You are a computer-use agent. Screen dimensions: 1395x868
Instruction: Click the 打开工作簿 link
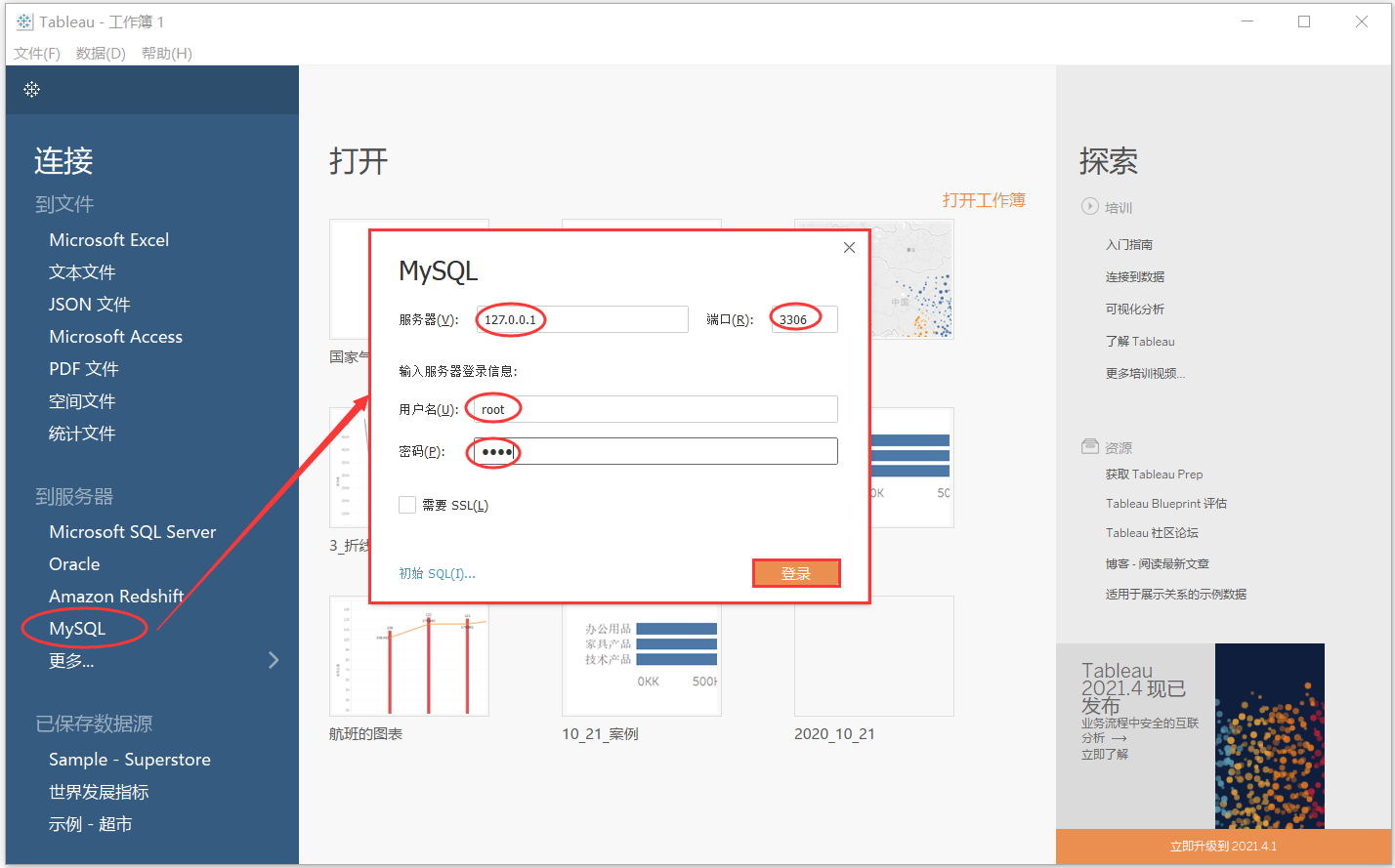pyautogui.click(x=984, y=199)
